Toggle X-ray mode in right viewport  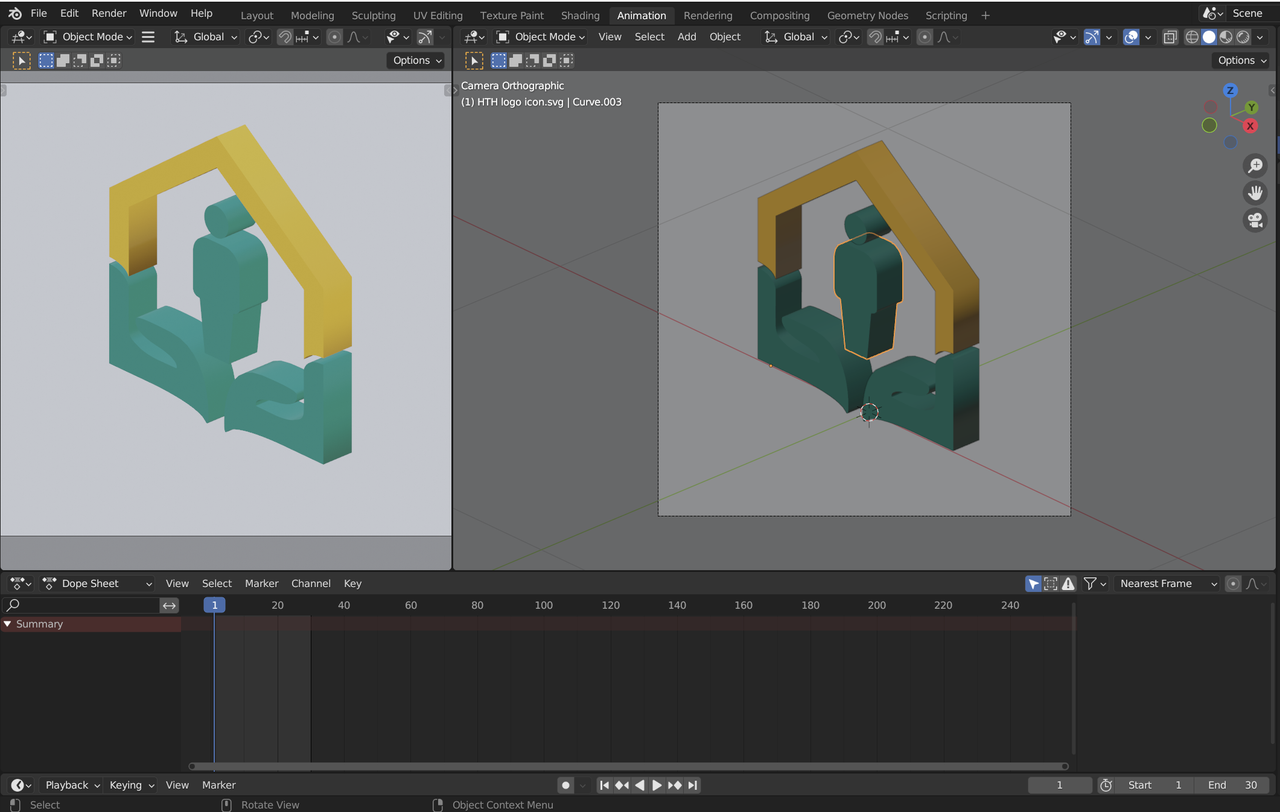click(x=1169, y=37)
